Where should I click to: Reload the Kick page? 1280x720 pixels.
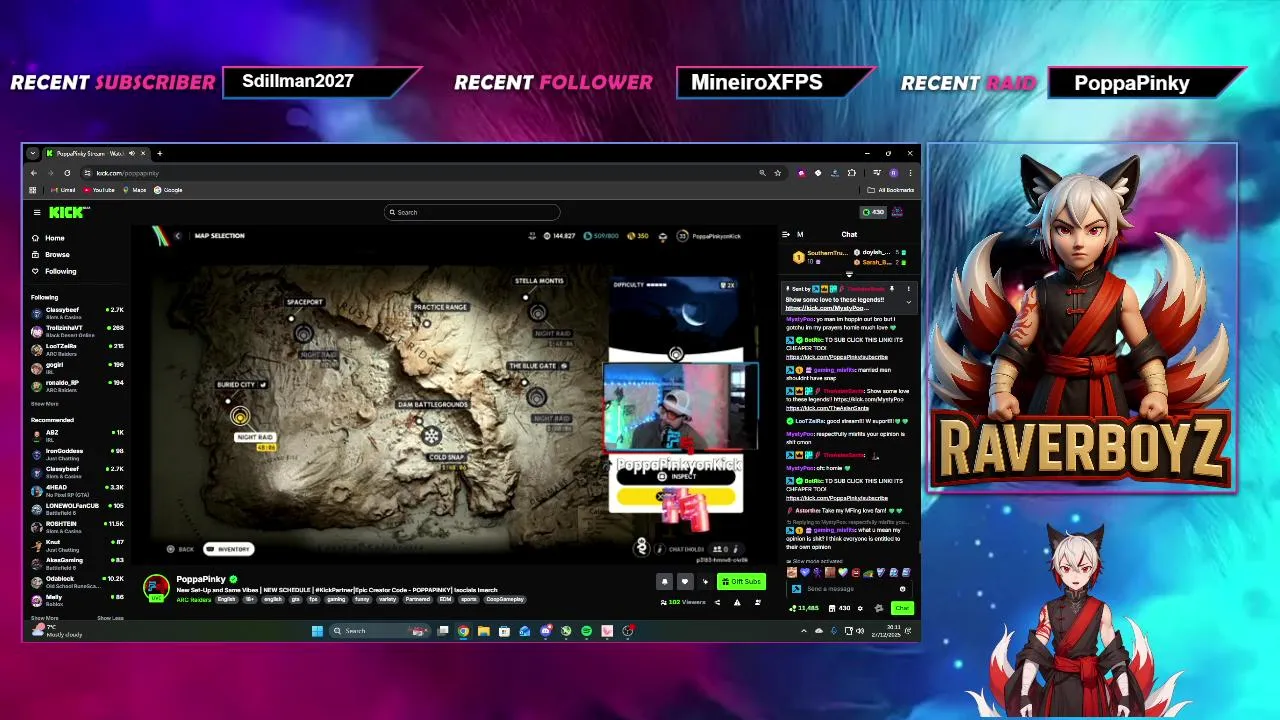tap(67, 173)
